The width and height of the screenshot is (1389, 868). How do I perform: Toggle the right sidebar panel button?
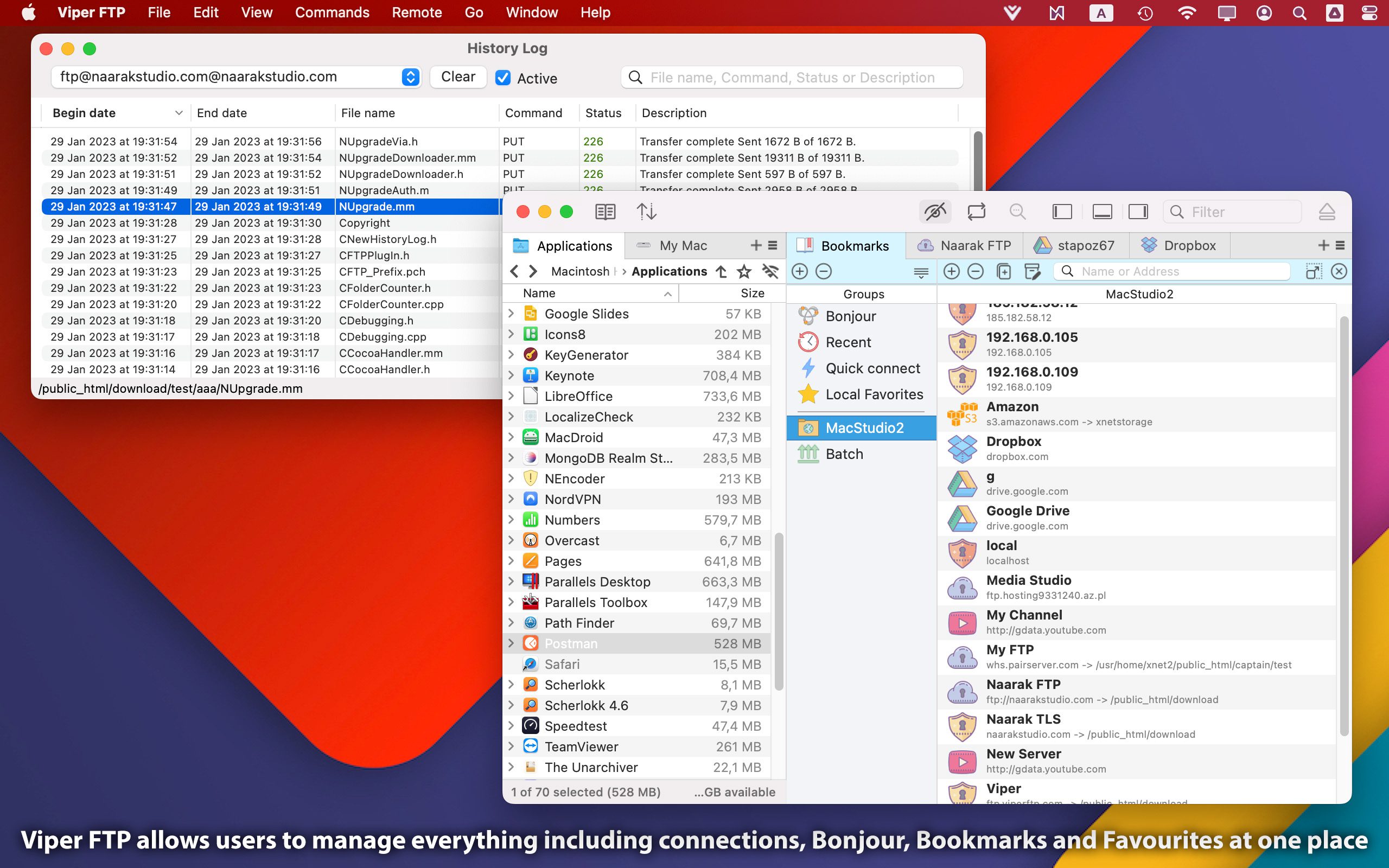click(1138, 212)
